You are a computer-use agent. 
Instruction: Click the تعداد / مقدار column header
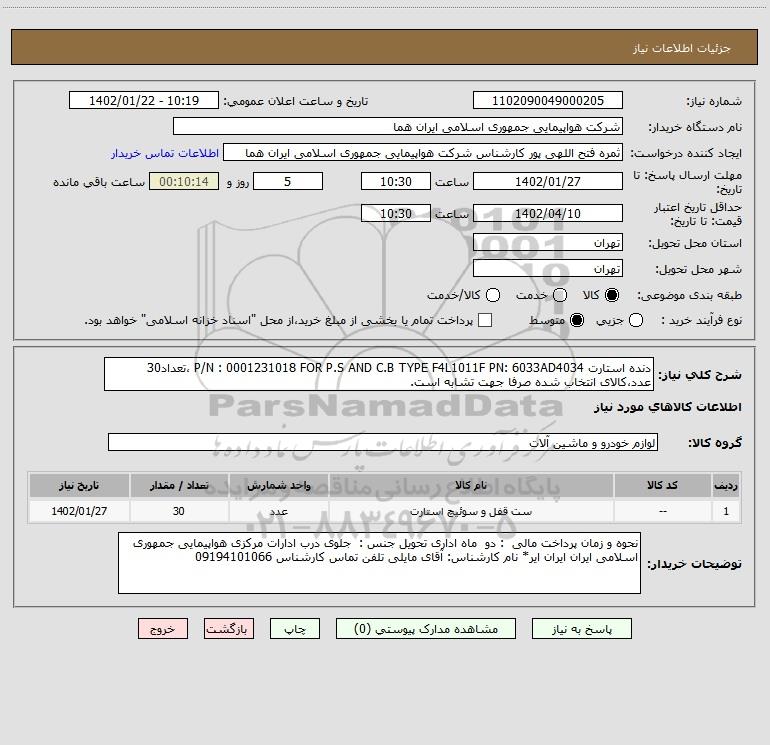click(x=179, y=485)
